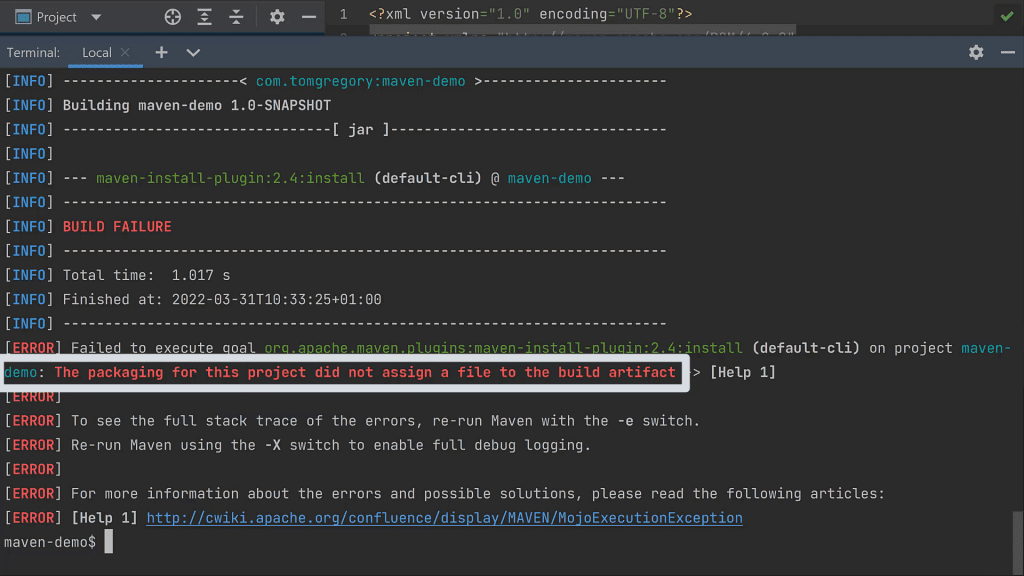Open the Project view dropdown arrow
Image resolution: width=1024 pixels, height=576 pixels.
[x=95, y=16]
